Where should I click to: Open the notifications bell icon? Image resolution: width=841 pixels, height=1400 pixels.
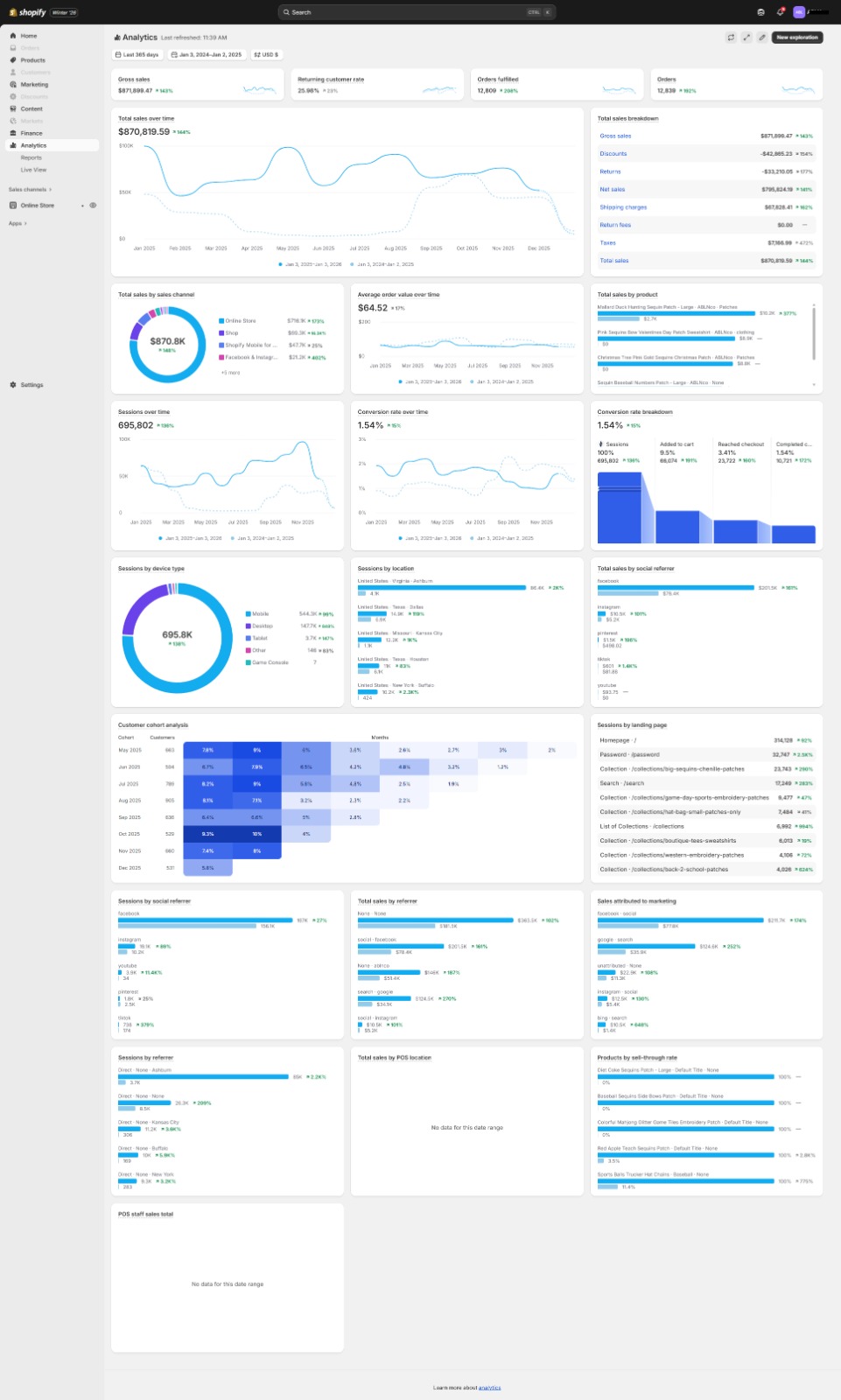[780, 12]
